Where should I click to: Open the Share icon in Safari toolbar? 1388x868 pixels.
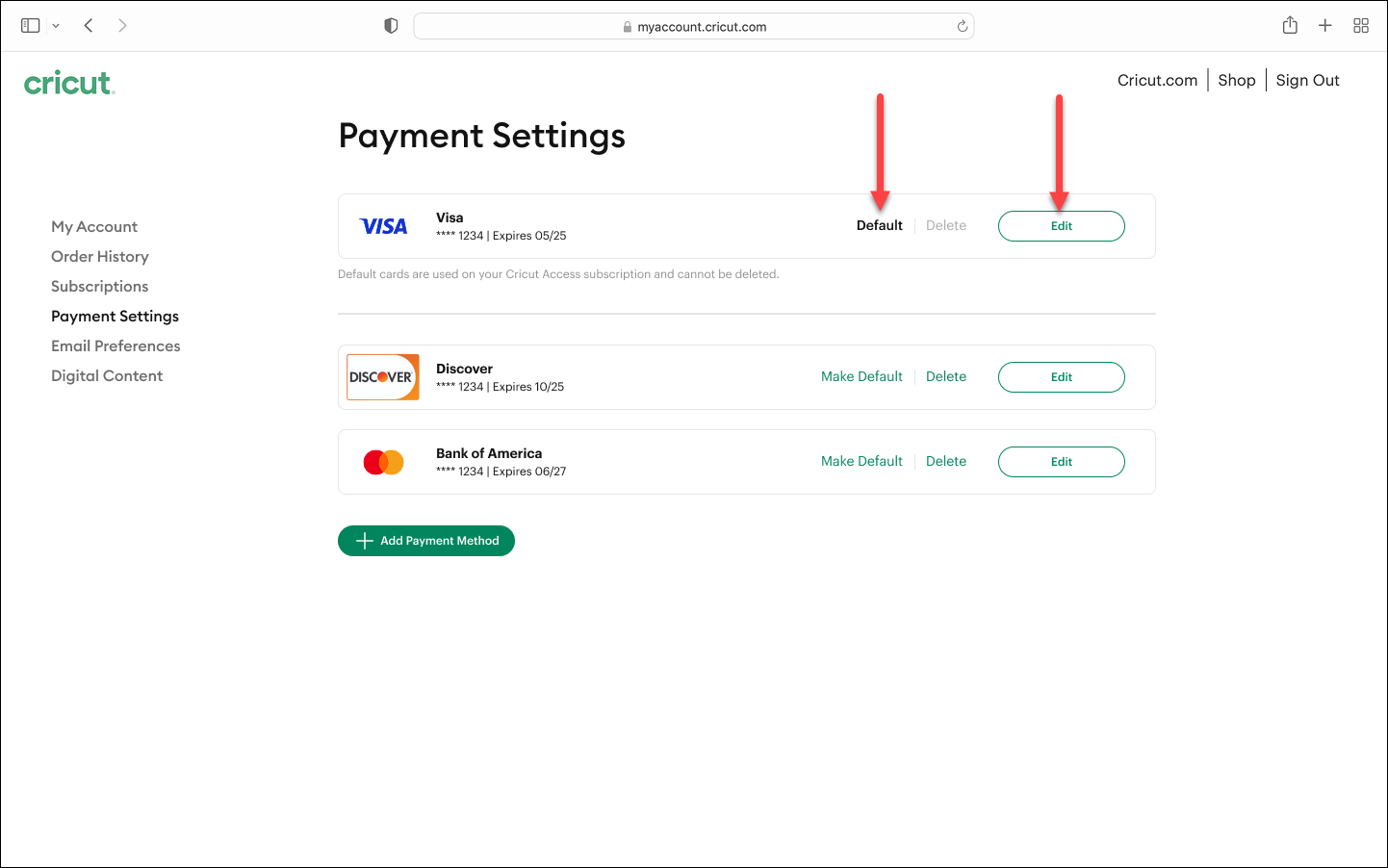1290,26
